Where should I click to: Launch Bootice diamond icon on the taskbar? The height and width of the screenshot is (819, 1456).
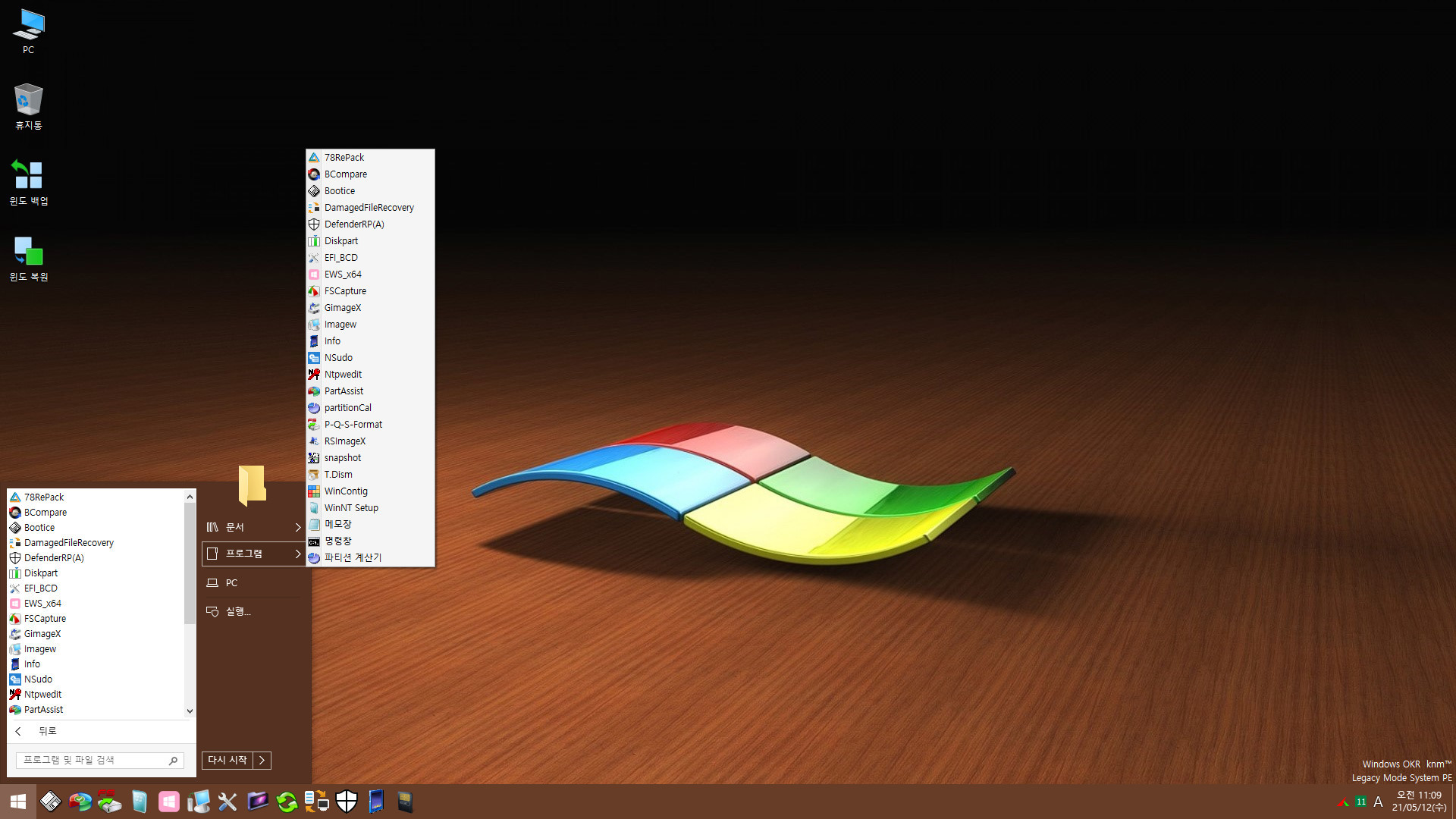pos(51,802)
